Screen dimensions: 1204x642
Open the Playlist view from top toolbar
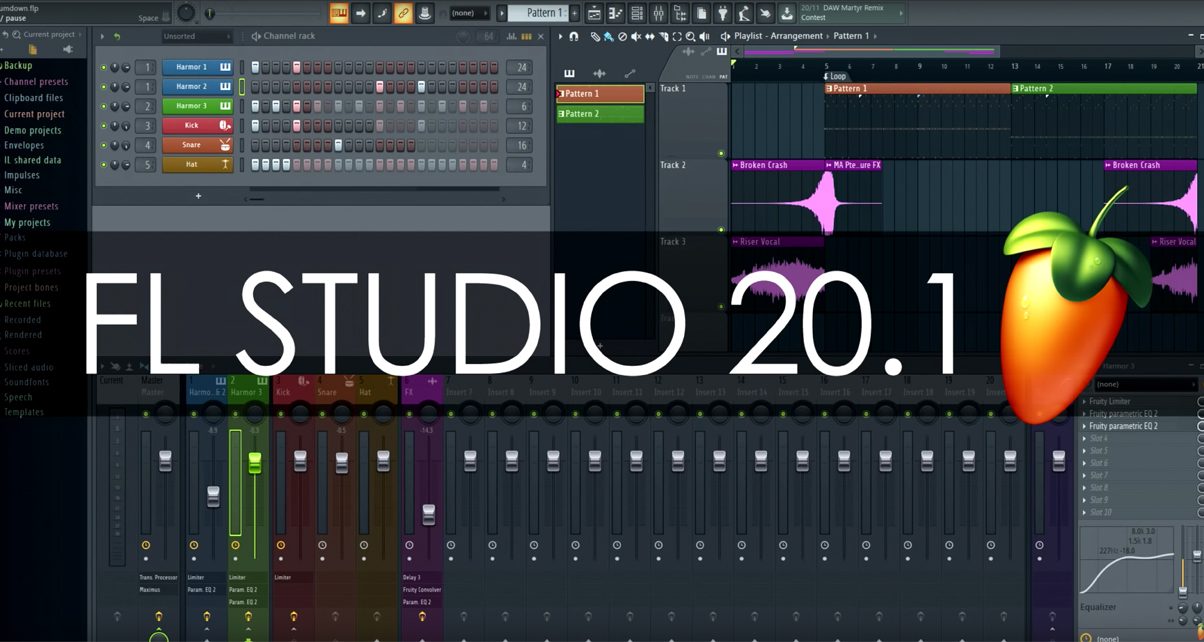tap(594, 13)
